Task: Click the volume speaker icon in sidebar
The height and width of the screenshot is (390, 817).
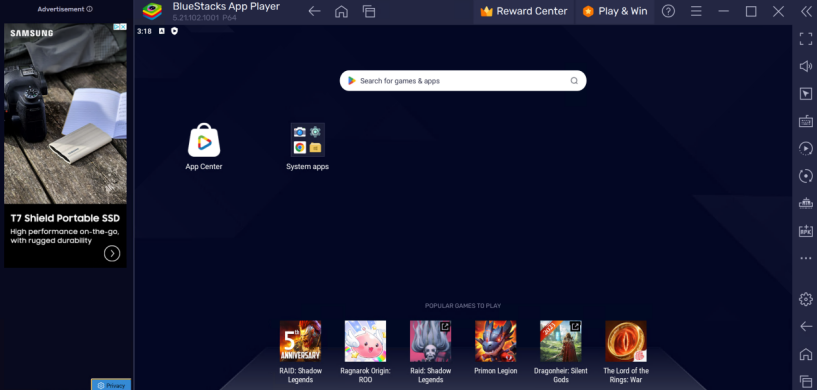Action: 806,66
